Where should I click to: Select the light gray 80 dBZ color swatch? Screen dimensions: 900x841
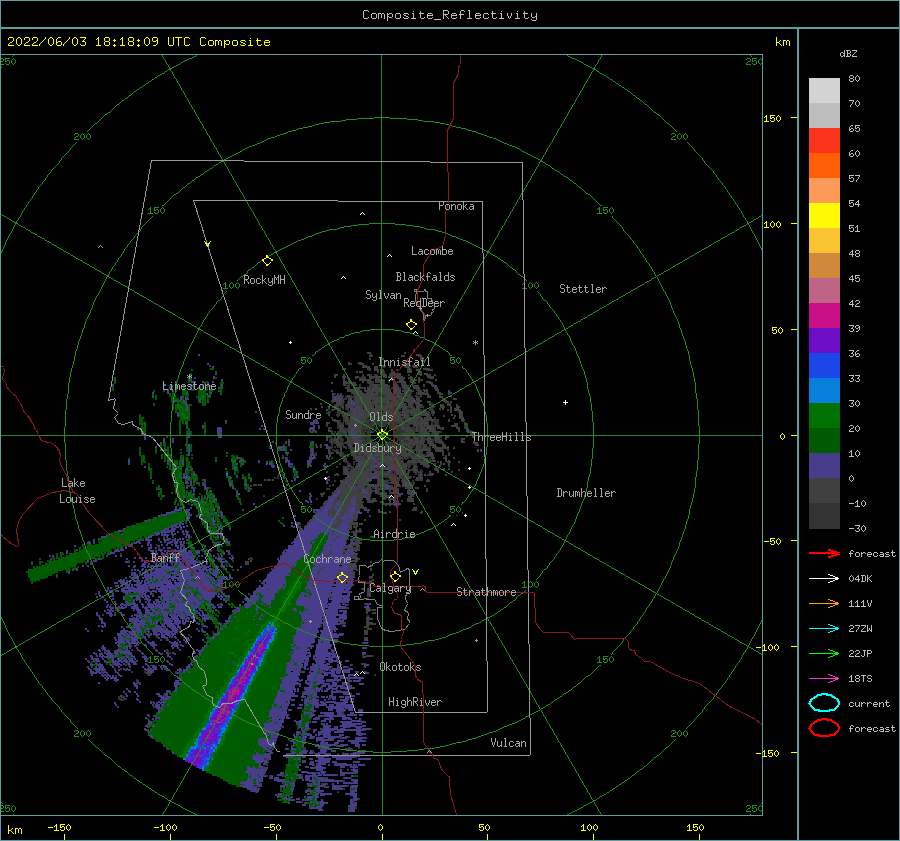tap(824, 90)
